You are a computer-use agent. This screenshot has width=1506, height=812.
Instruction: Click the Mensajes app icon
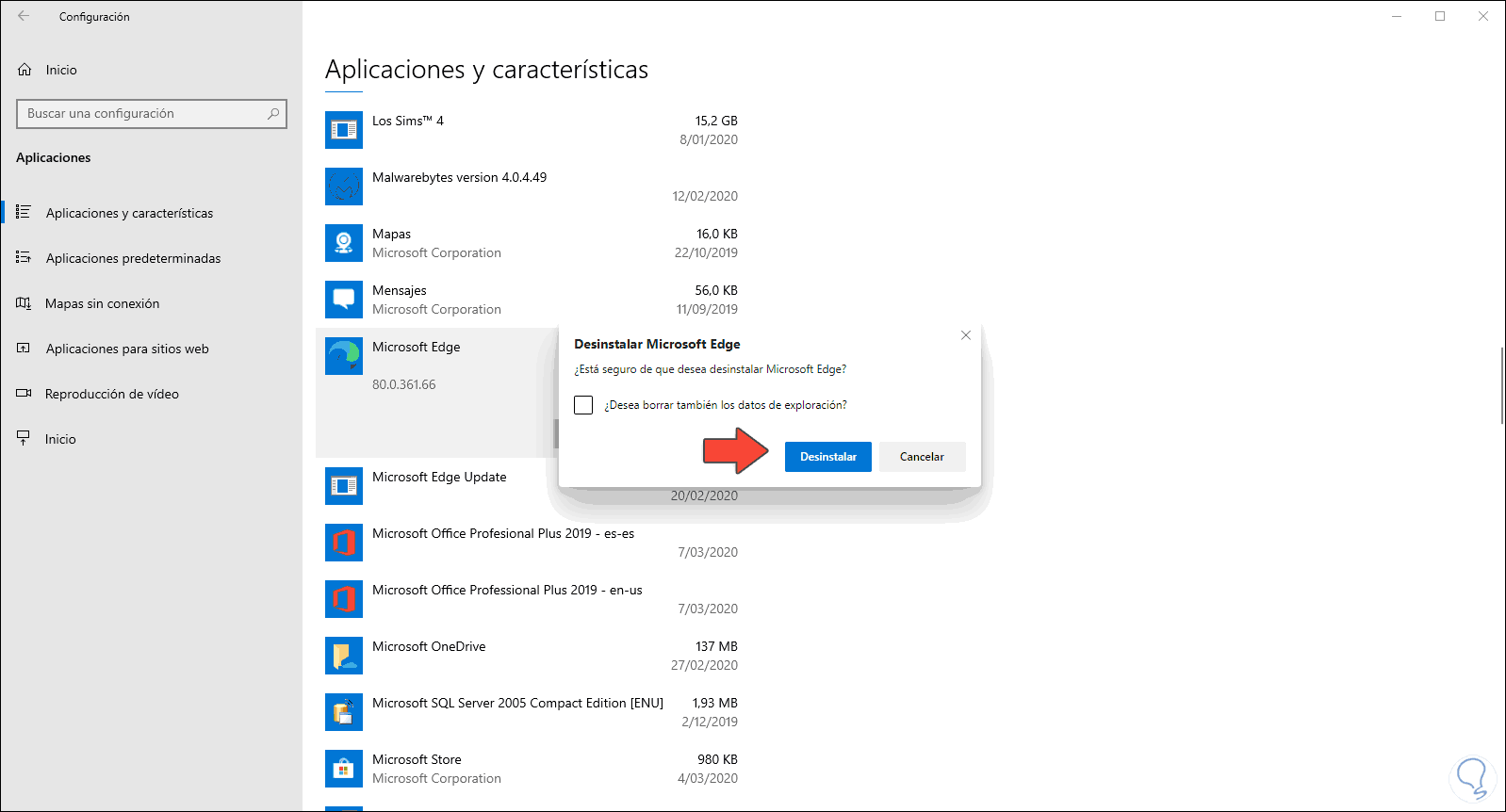(x=344, y=300)
